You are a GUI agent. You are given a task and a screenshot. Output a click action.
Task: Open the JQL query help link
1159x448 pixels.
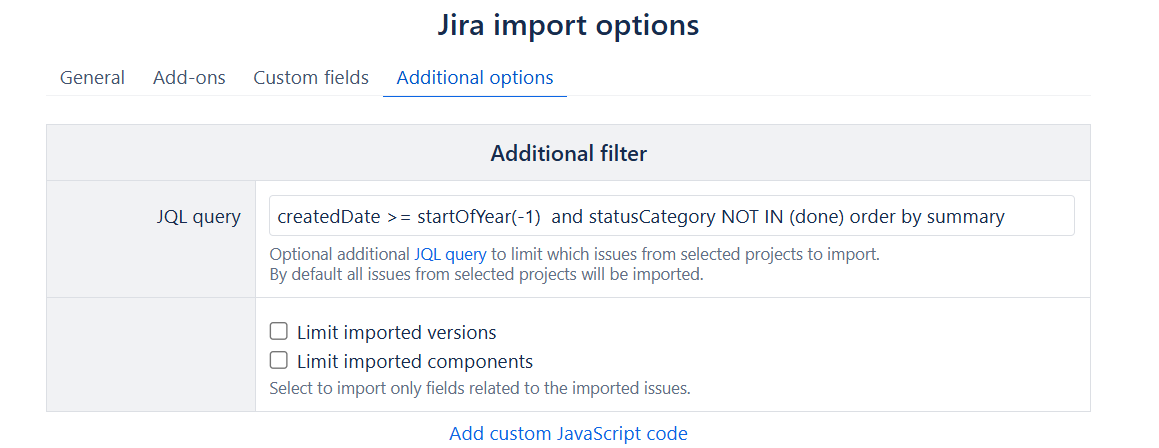450,255
